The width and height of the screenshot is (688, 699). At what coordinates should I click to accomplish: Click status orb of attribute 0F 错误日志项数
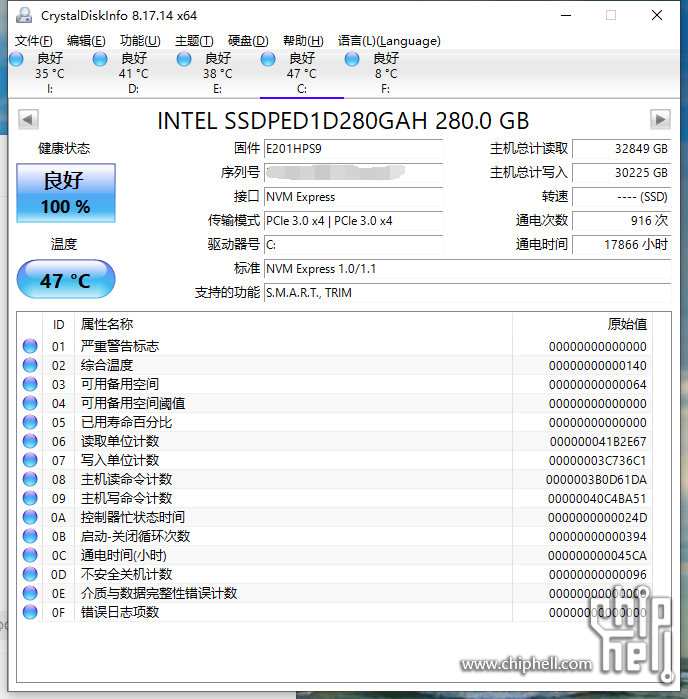pyautogui.click(x=30, y=612)
